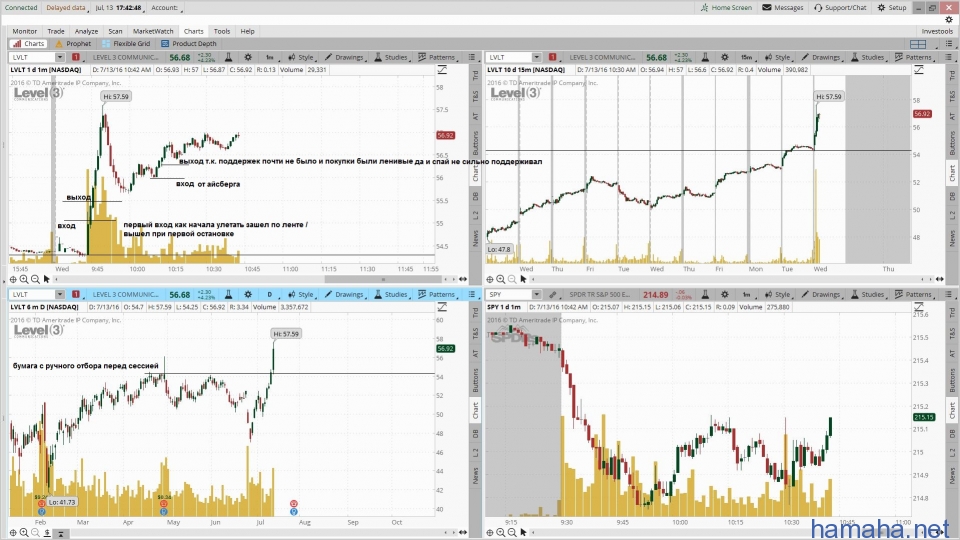Select the Tools tab

[x=222, y=31]
